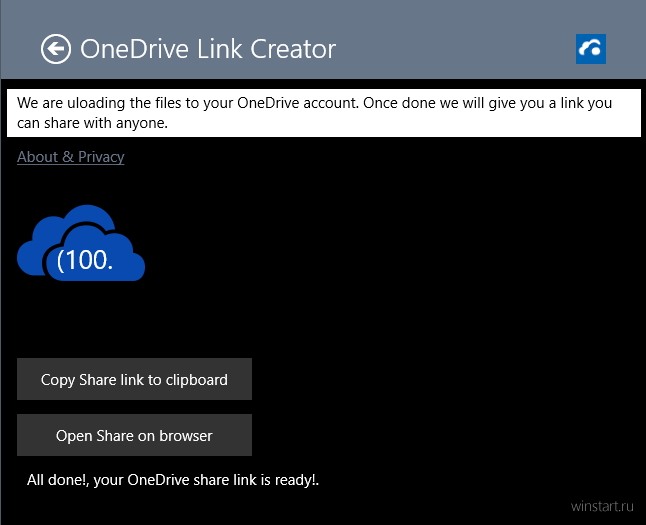
Task: Copy Share link to clipboard
Action: [134, 379]
